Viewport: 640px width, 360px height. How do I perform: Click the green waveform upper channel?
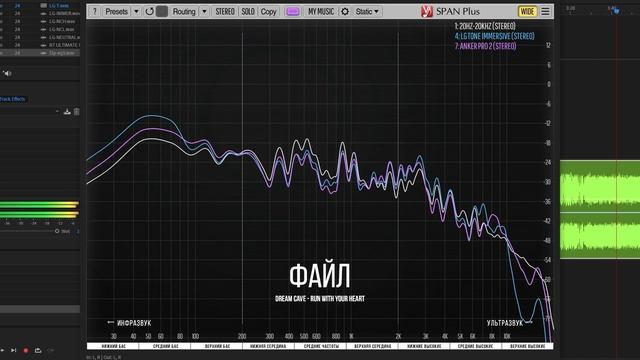600,186
